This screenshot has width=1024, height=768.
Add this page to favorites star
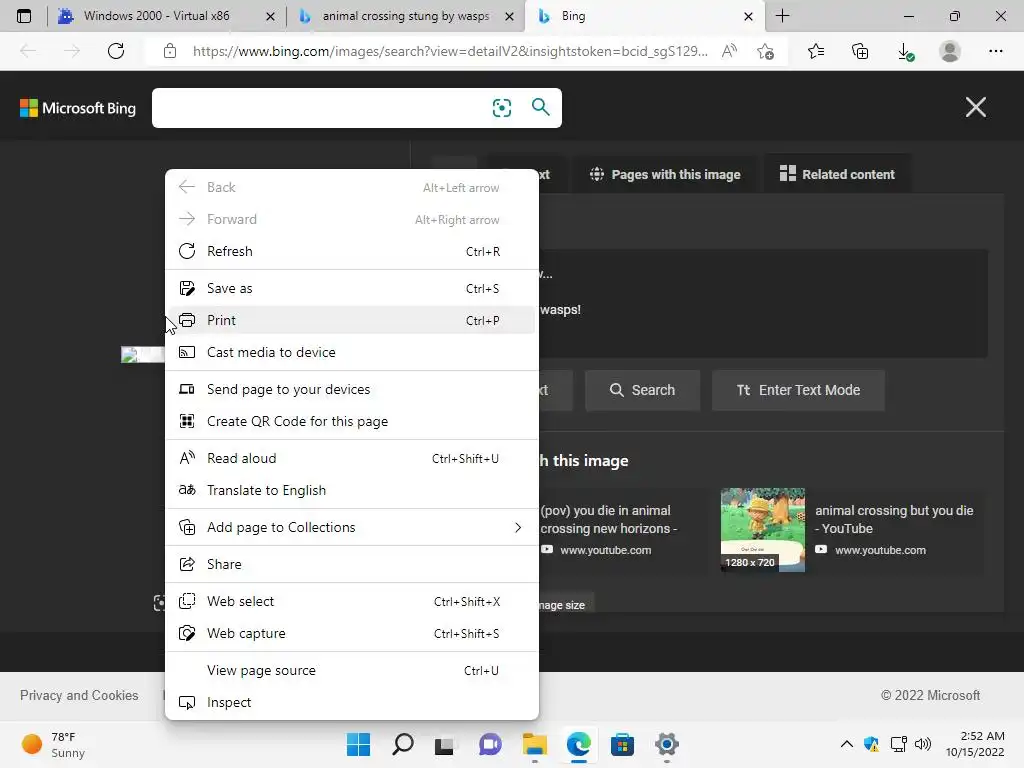tap(765, 51)
